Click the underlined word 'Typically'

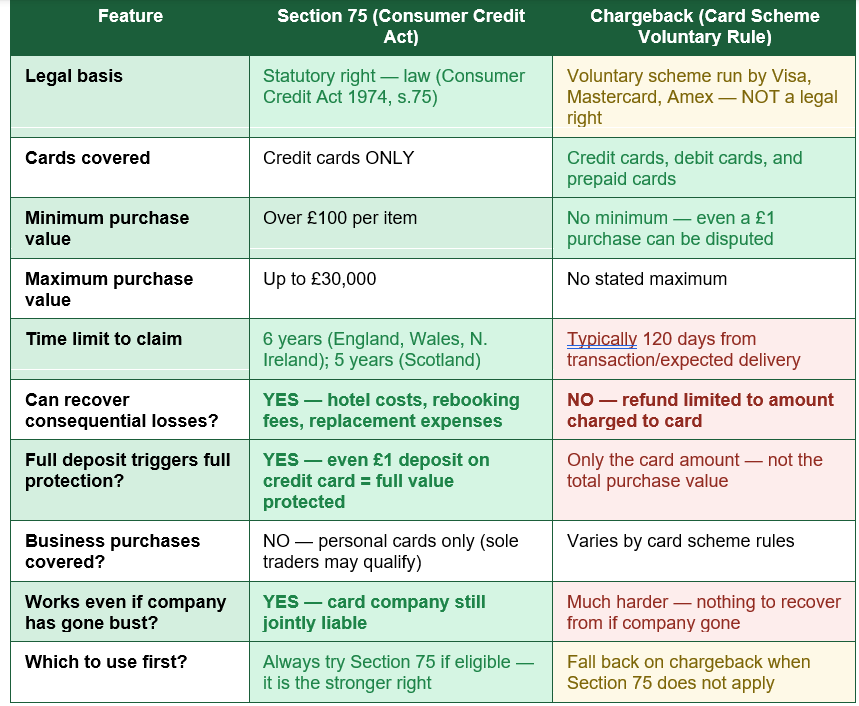602,339
